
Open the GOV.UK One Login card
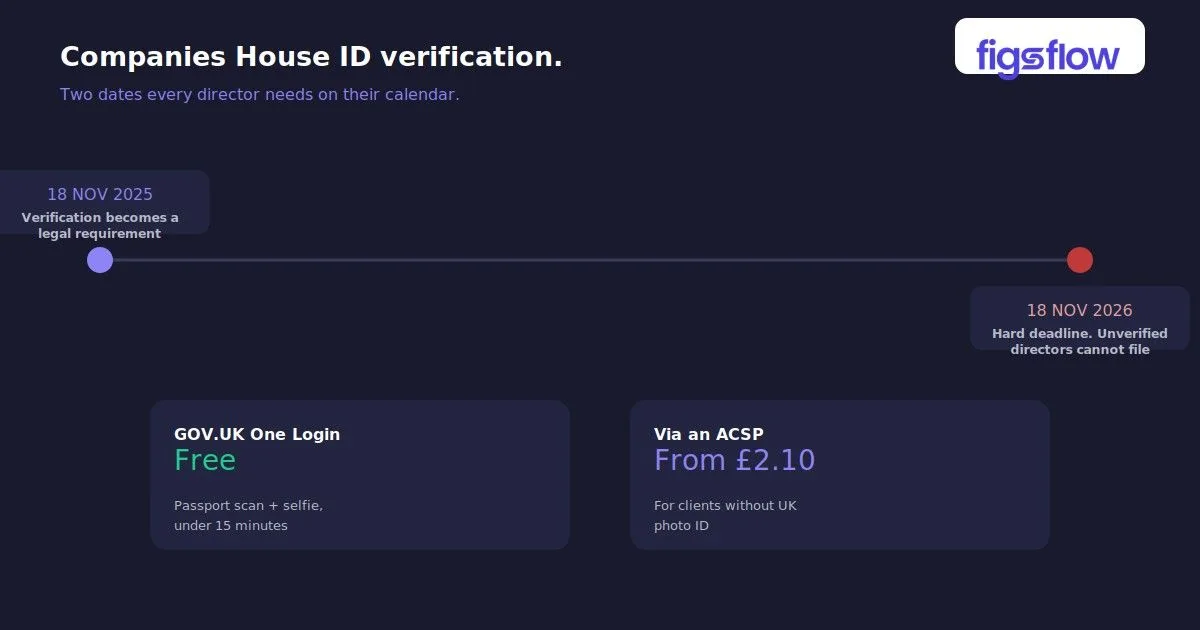pyautogui.click(x=360, y=475)
